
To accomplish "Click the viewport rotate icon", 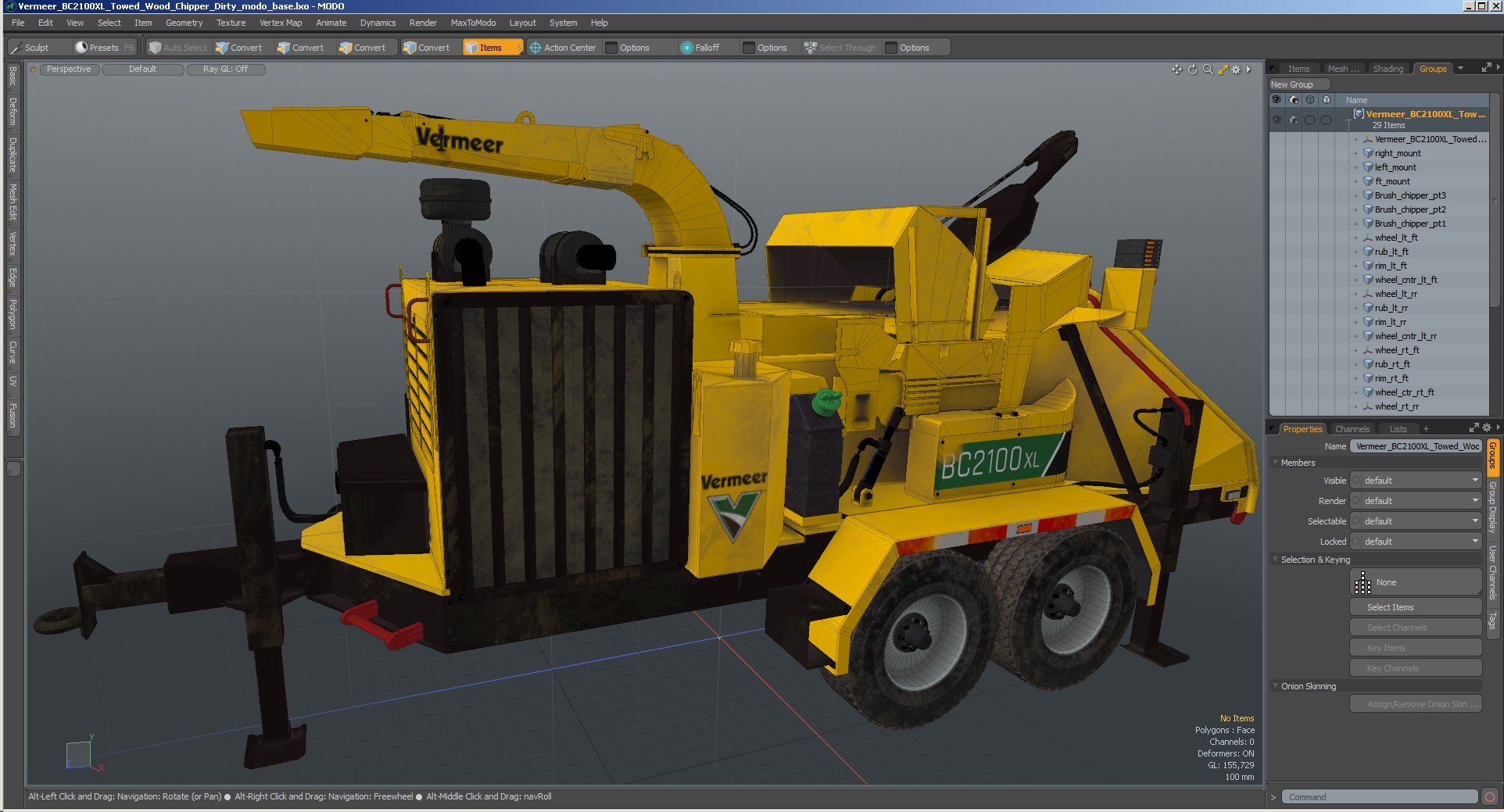I will (x=1192, y=70).
